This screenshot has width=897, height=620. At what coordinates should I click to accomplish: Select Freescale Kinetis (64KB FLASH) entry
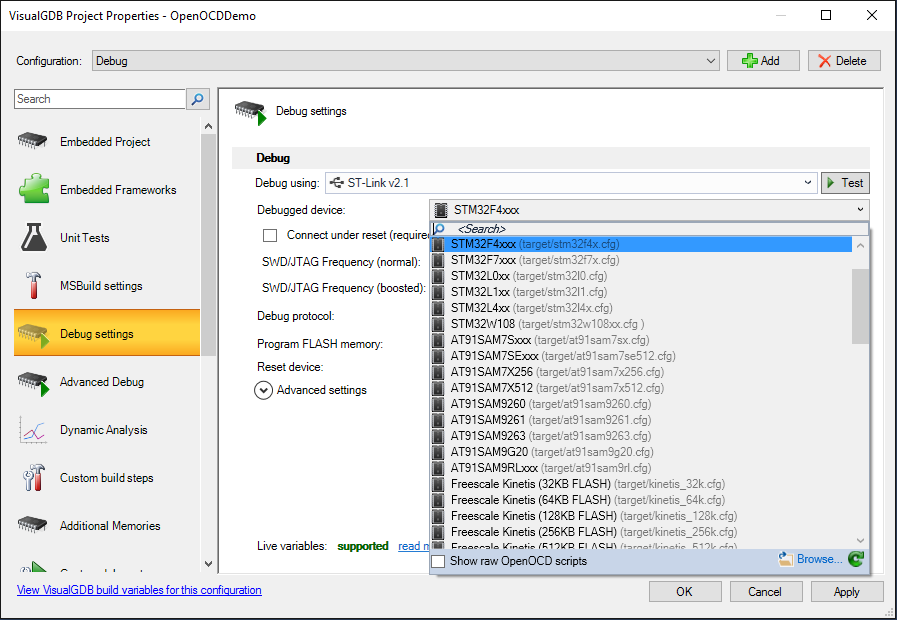pos(641,500)
